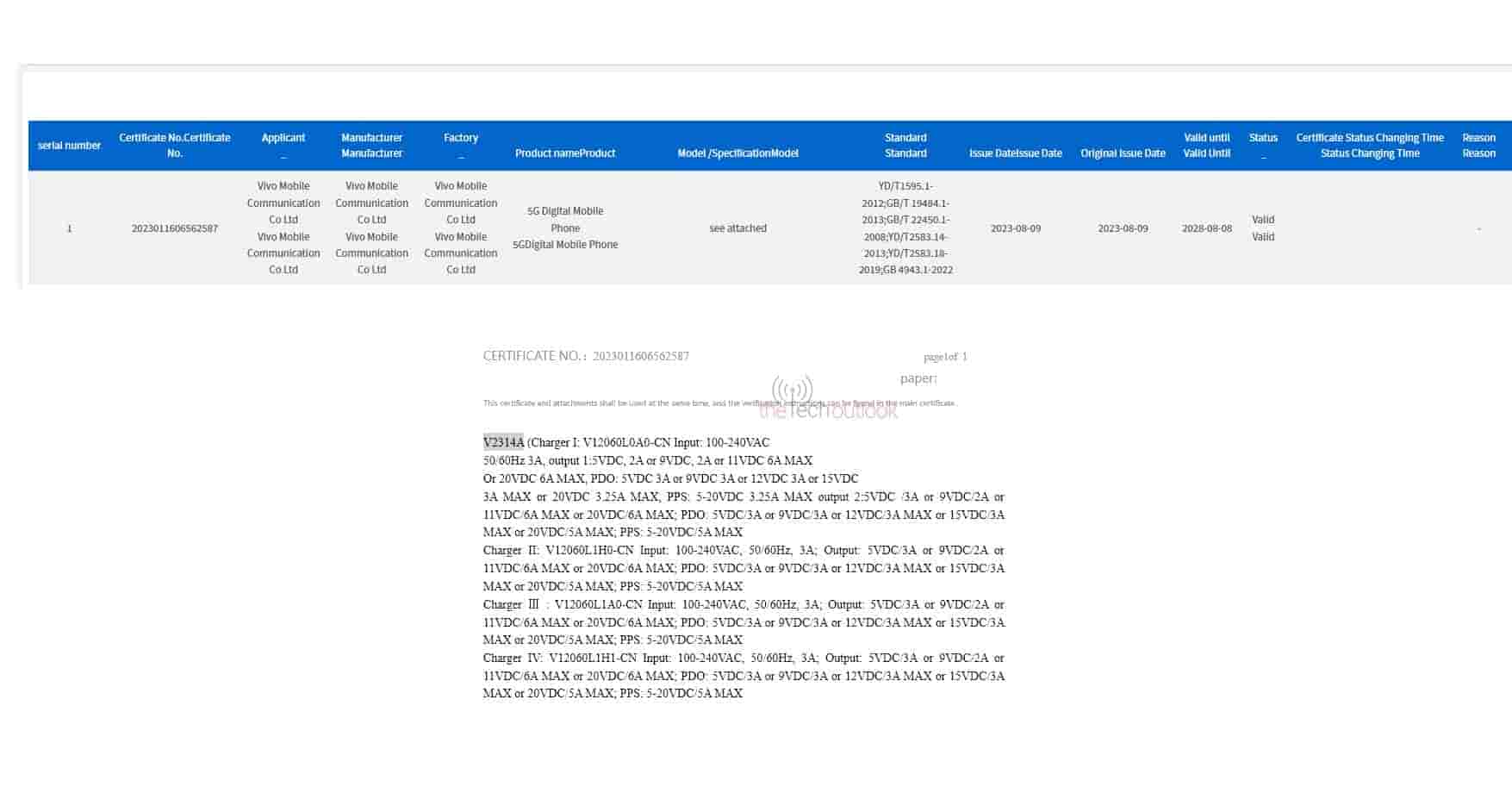Click the 'Charger II: V12060L1H0-CN' line
This screenshot has width=1512, height=793.
558,550
